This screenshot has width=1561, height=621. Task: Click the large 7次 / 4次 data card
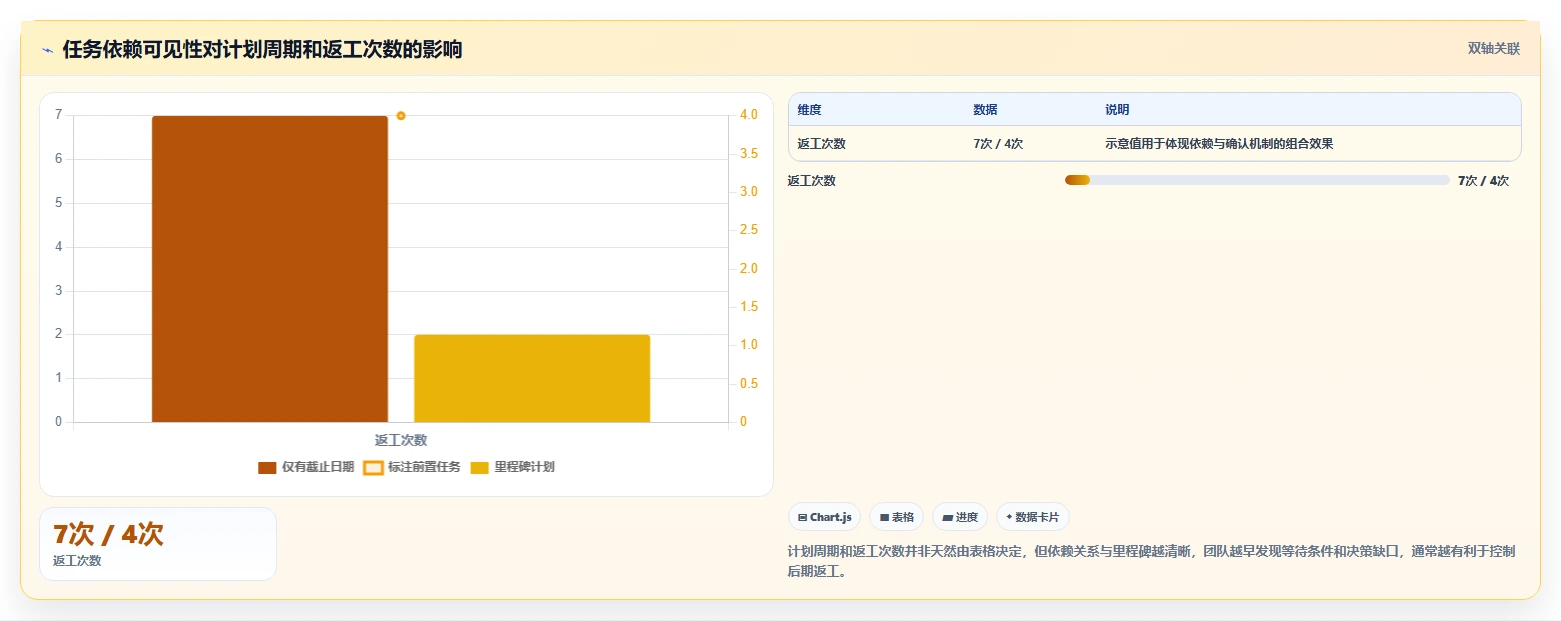click(x=158, y=544)
